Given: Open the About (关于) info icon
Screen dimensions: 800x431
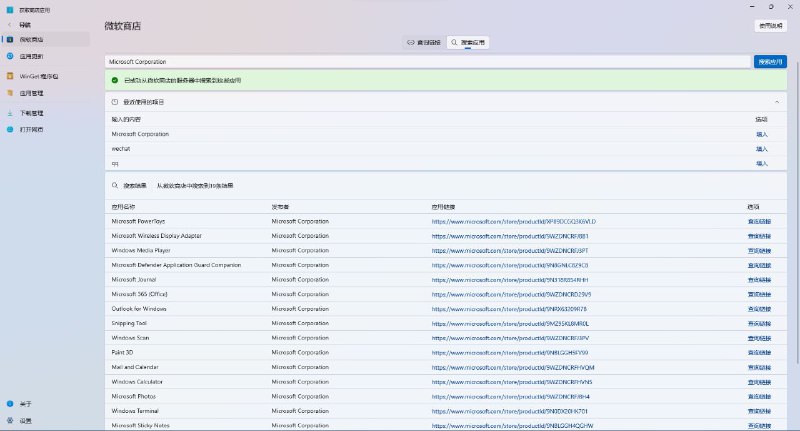Looking at the screenshot, I should [10, 404].
